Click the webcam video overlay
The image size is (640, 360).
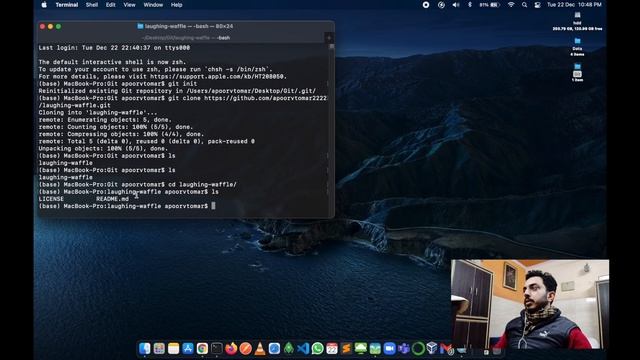(530, 304)
